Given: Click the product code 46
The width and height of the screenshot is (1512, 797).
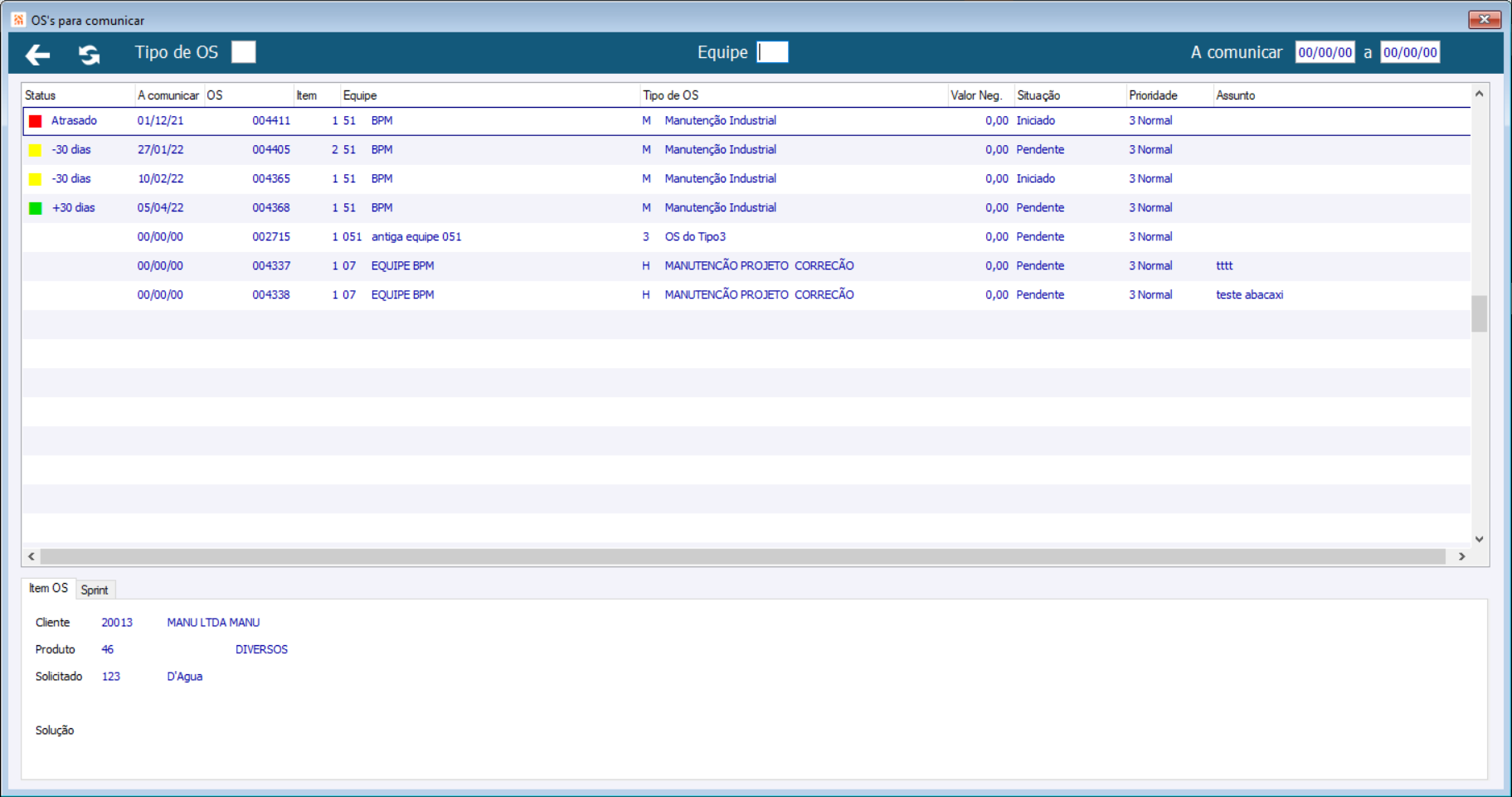Looking at the screenshot, I should click(x=108, y=650).
